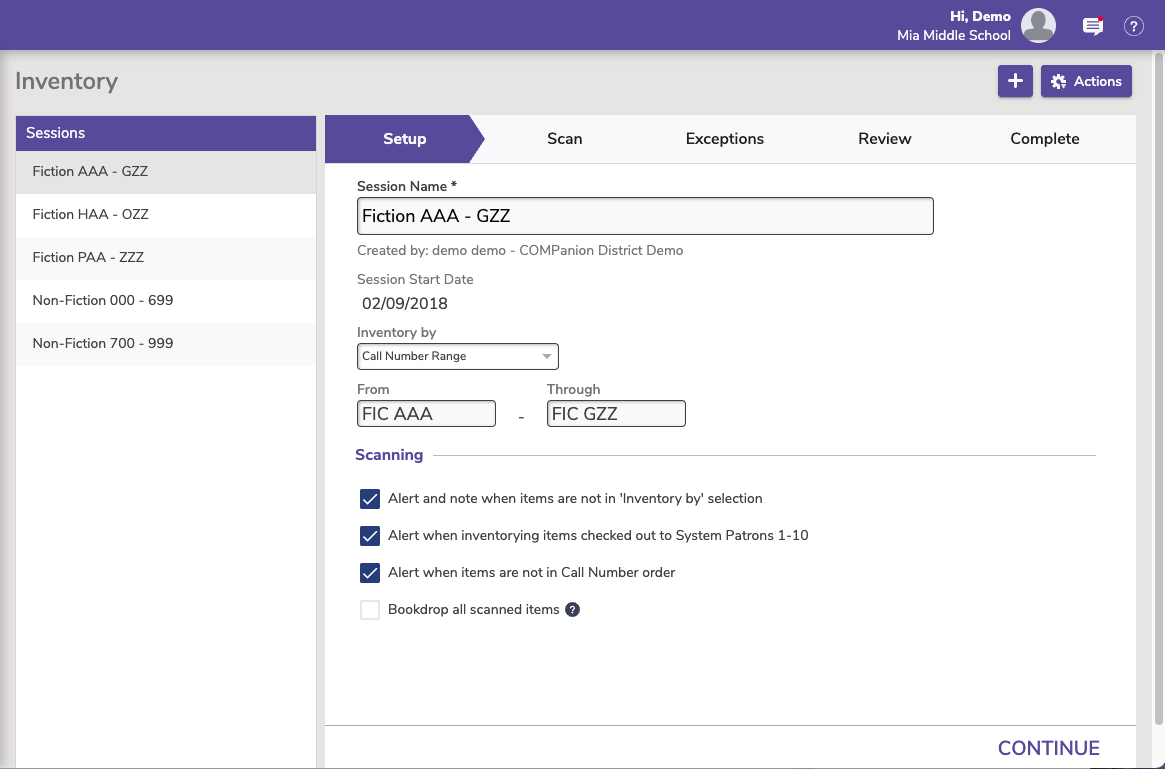Uncheck alert for items not in 'Inventory by' selection
The image size is (1165, 769).
click(370, 499)
